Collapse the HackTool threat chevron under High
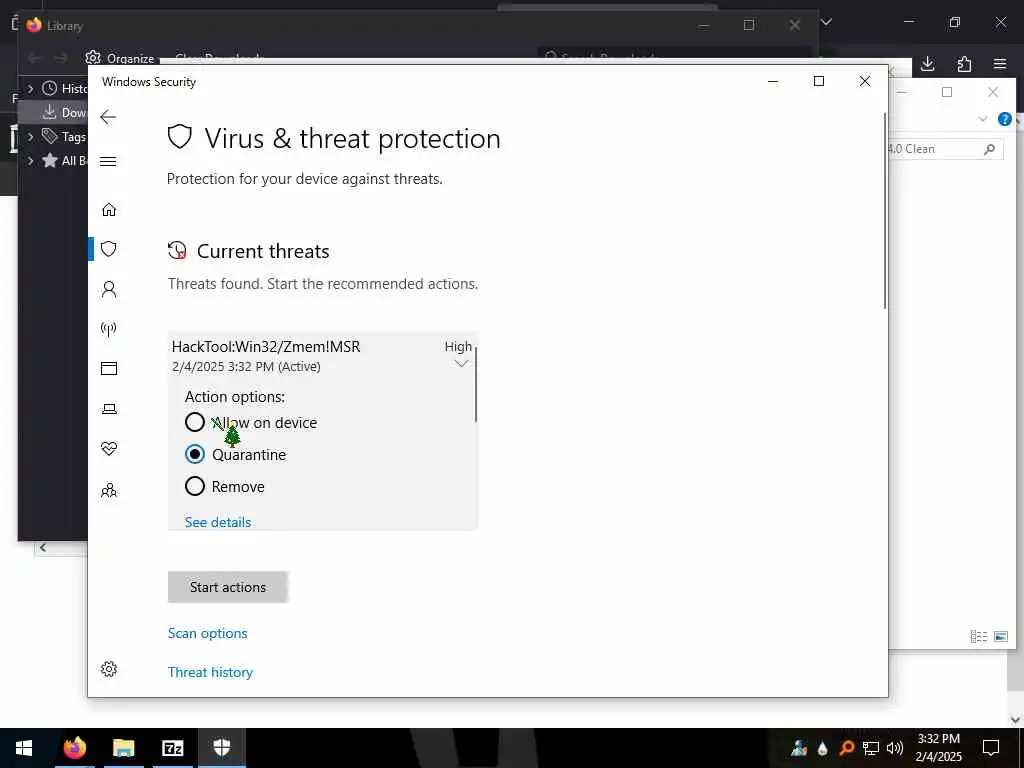 (461, 364)
